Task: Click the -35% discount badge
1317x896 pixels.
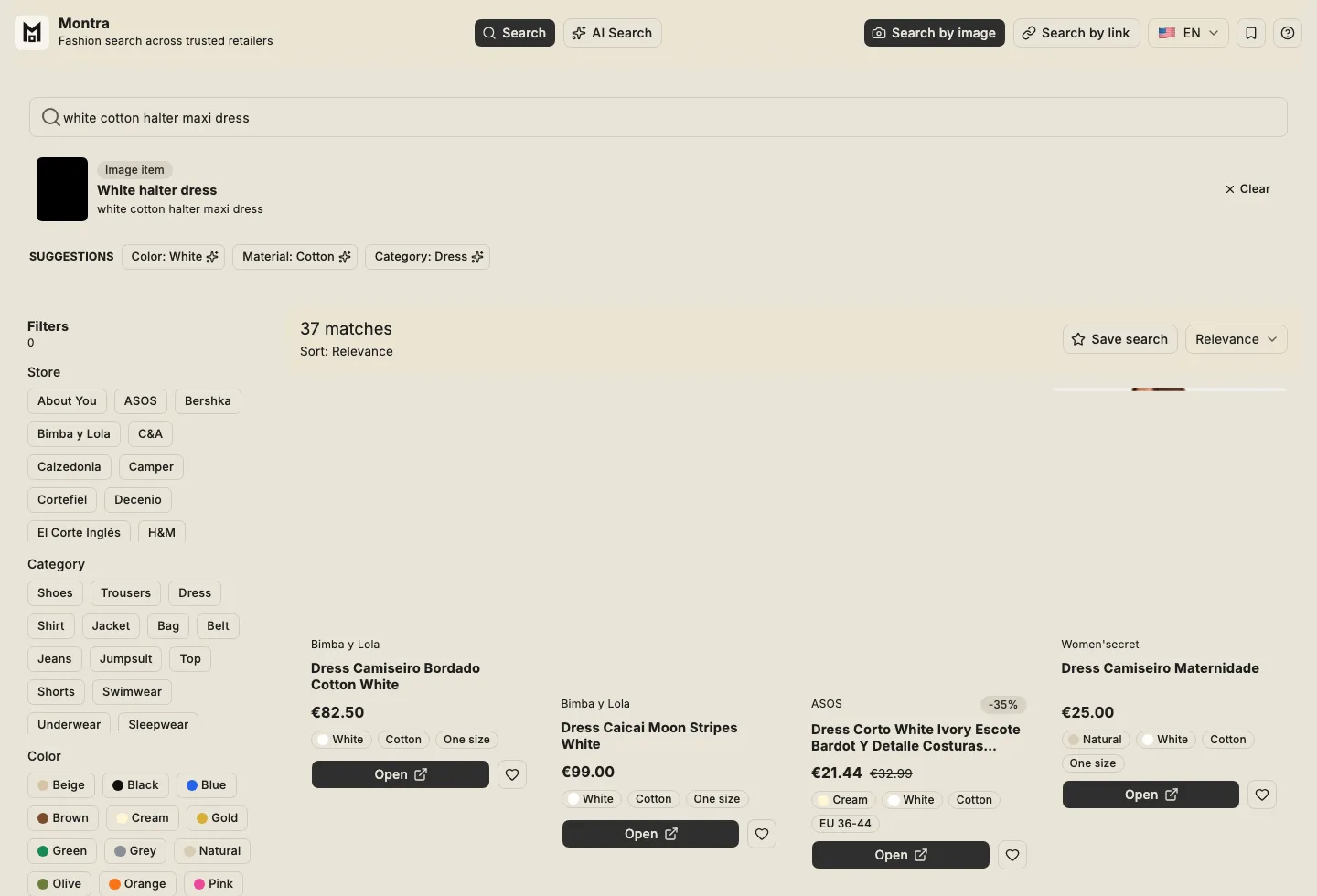Action: pyautogui.click(x=1003, y=705)
